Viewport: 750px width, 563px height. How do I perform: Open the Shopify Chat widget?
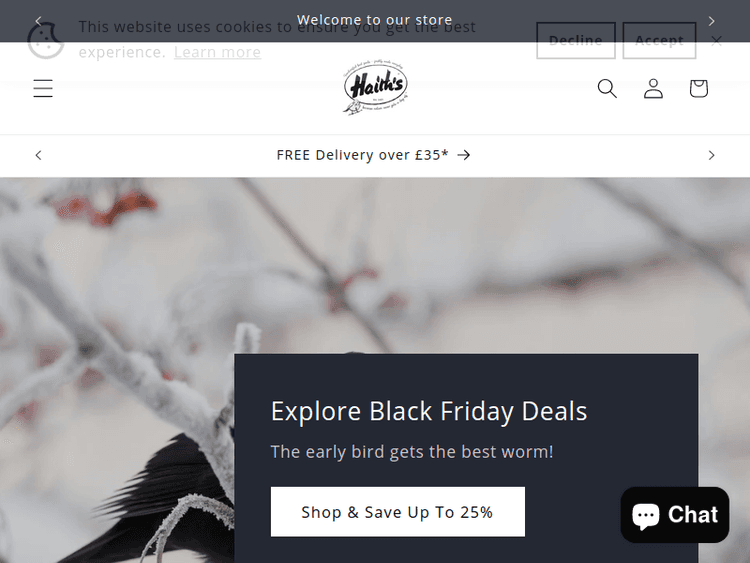tap(674, 515)
